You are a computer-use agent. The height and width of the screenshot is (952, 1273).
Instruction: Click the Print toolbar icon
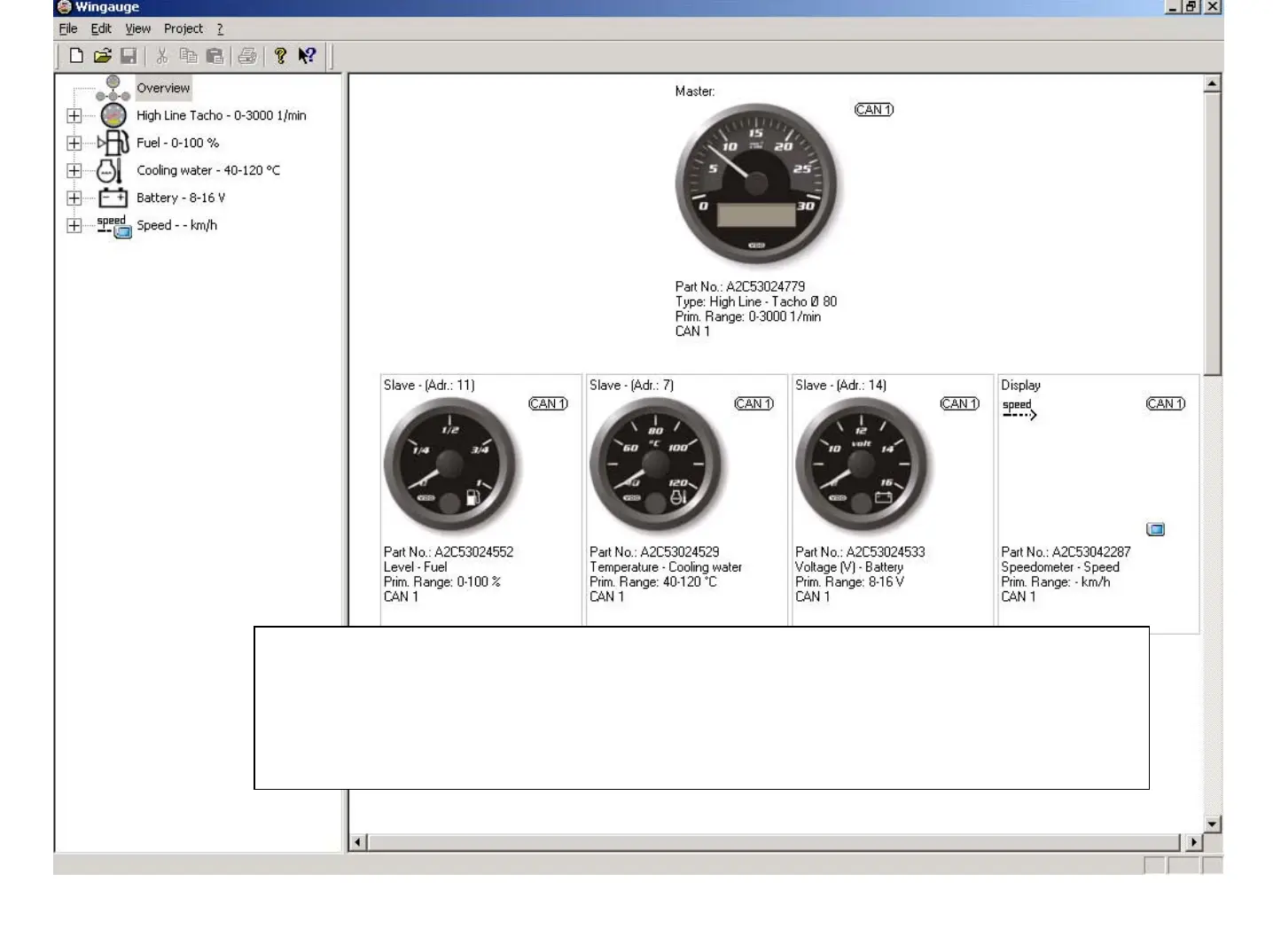247,56
